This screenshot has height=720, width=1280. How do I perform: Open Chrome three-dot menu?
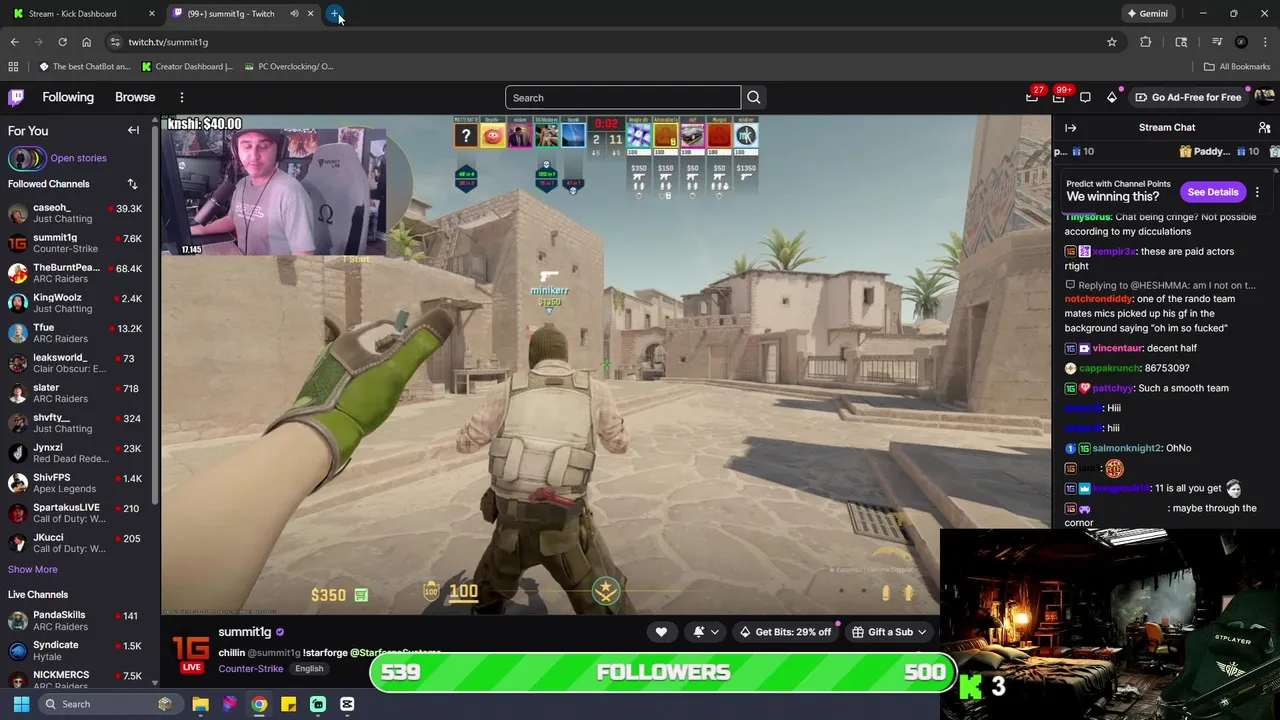(x=1265, y=42)
